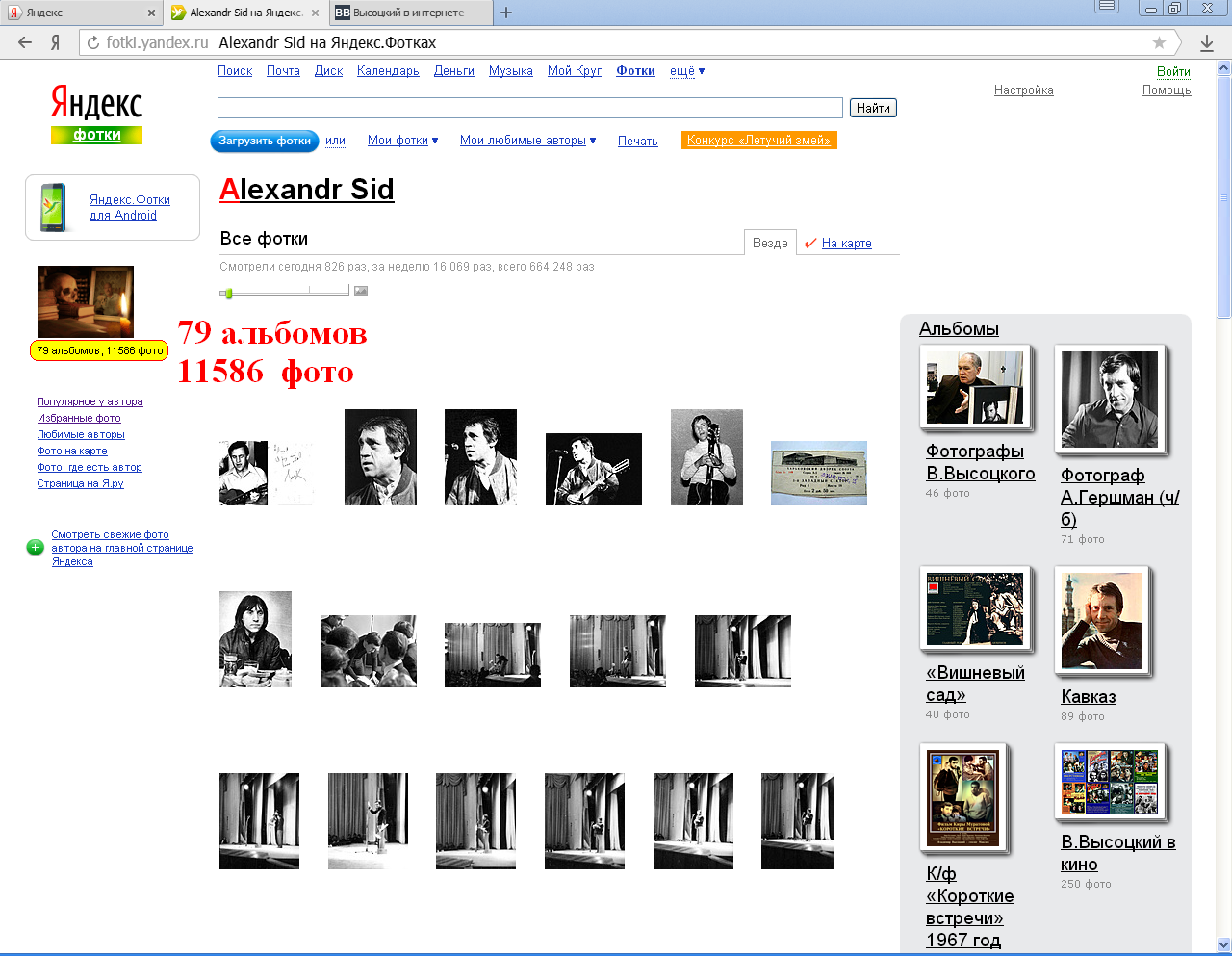Open Поиск in top menu
The width and height of the screenshot is (1232, 956).
click(x=235, y=71)
